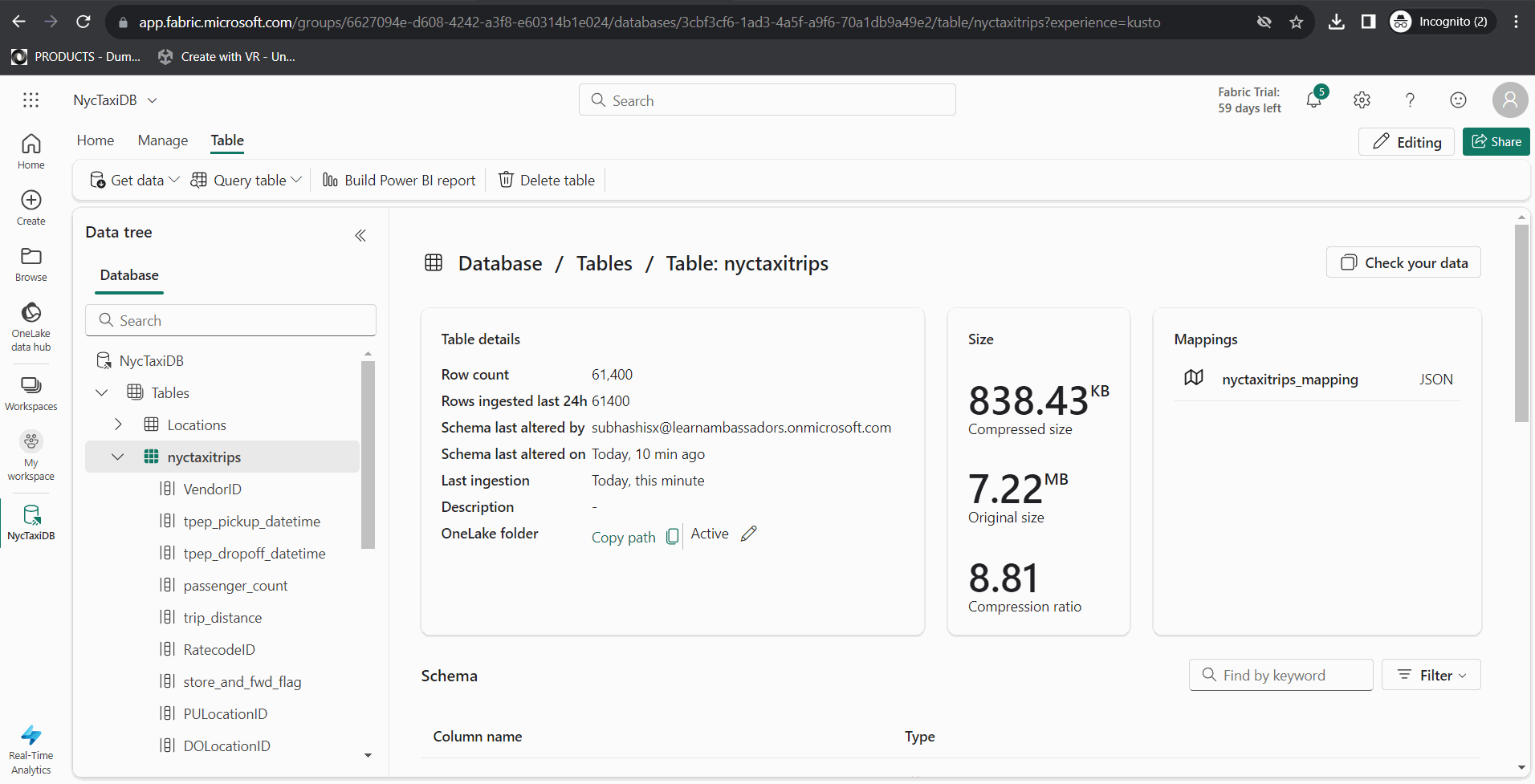Collapse the nyctaxitrips tree node
The image size is (1535, 784).
click(x=118, y=457)
